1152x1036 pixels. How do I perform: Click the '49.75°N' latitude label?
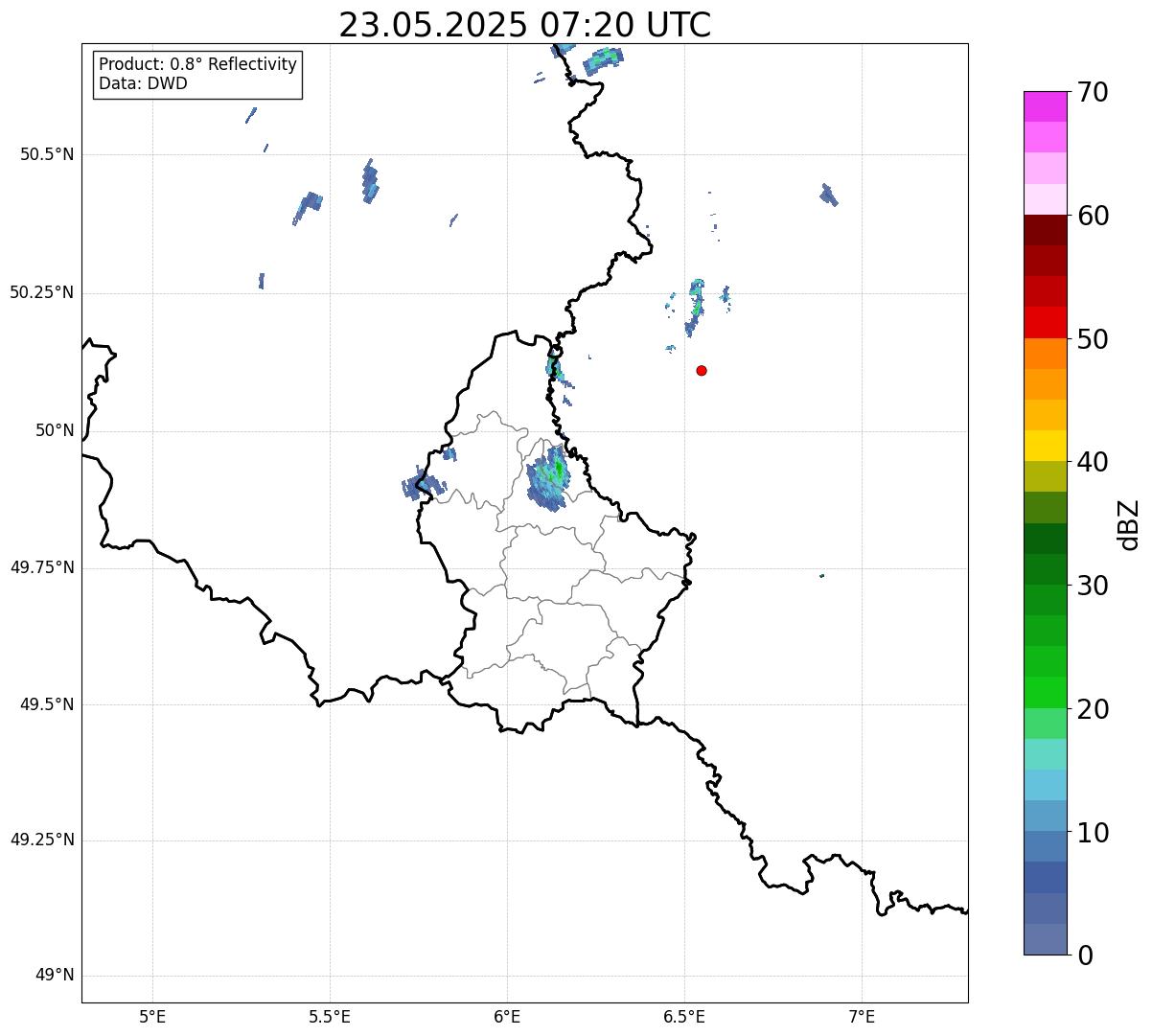[42, 567]
